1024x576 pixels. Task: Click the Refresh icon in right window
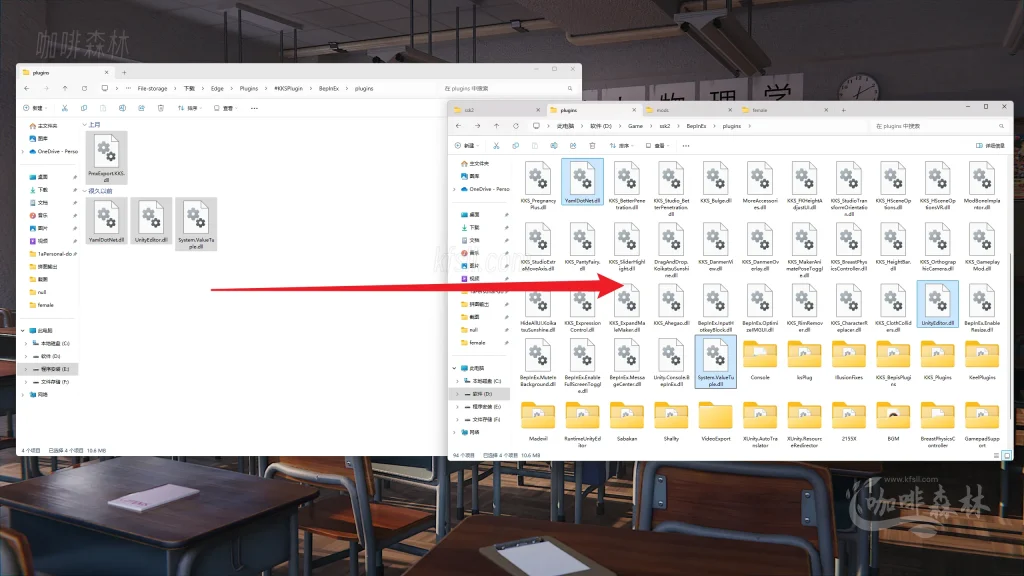click(x=516, y=126)
